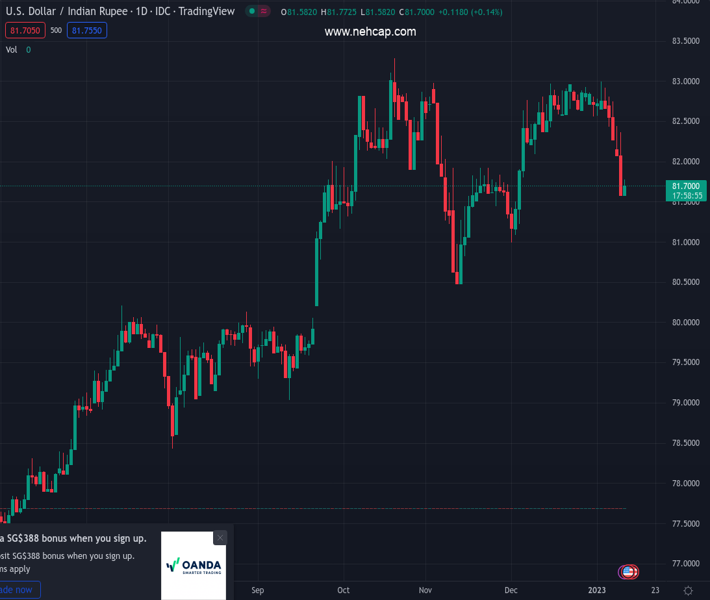Image resolution: width=710 pixels, height=600 pixels.
Task: Close the OANDA advertisement popup
Action: click(220, 538)
